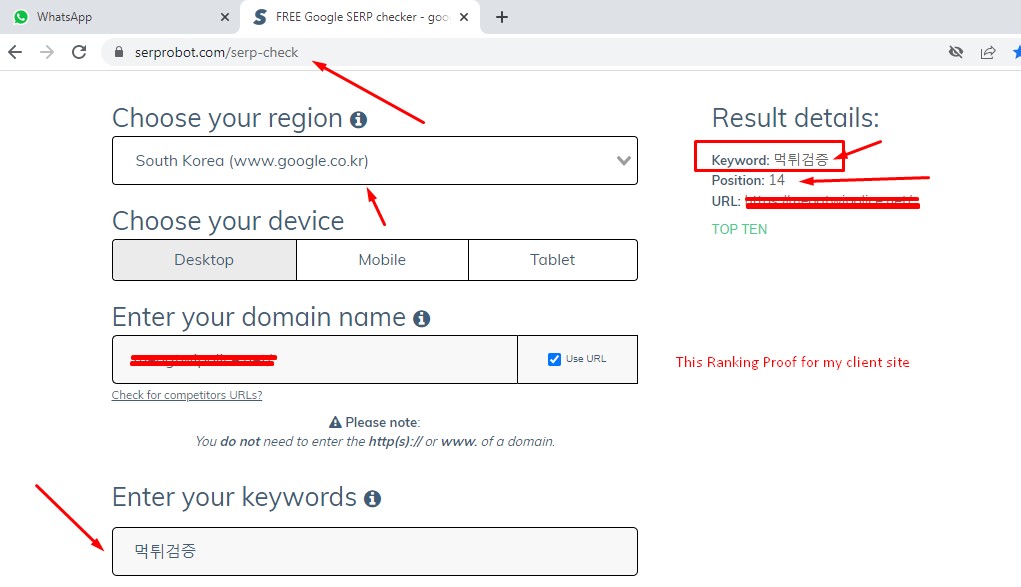Click the keywords info icon
Image resolution: width=1021 pixels, height=587 pixels.
coord(372,498)
